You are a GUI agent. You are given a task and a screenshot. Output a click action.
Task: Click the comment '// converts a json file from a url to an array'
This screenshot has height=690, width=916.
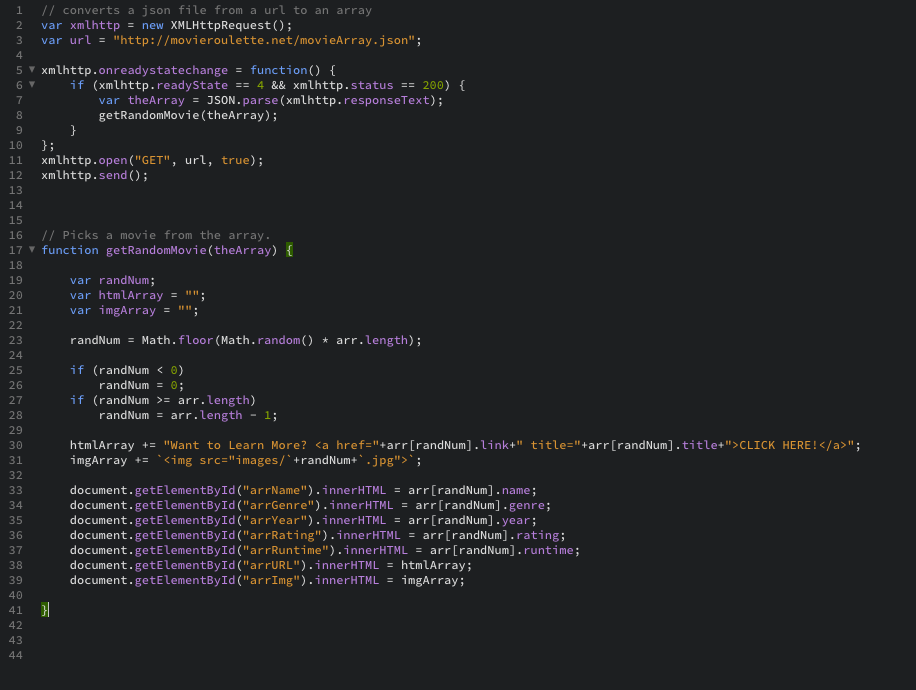coord(206,10)
